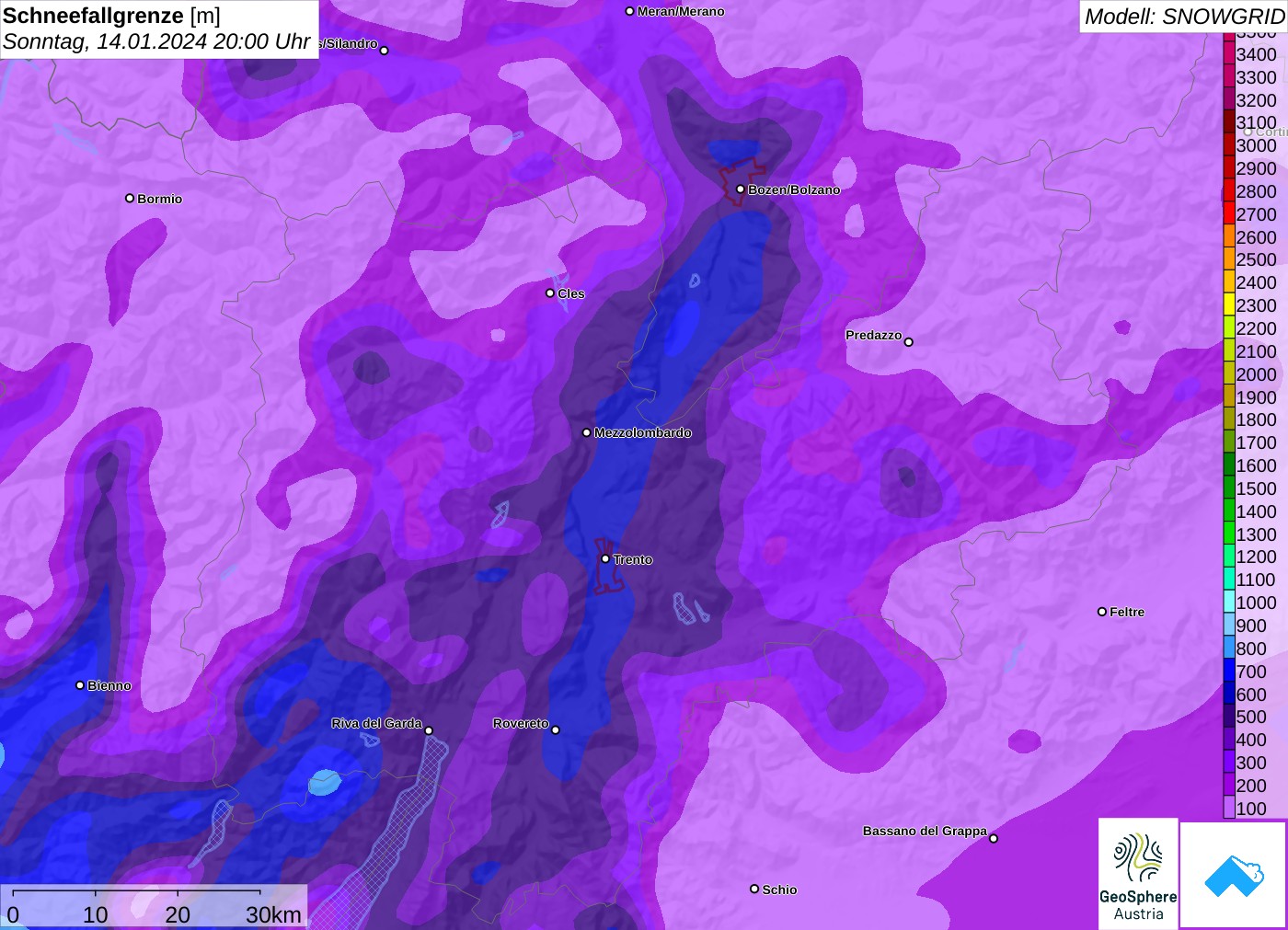Click the Predazzo city marker dot
This screenshot has height=930, width=1288.
(x=909, y=342)
